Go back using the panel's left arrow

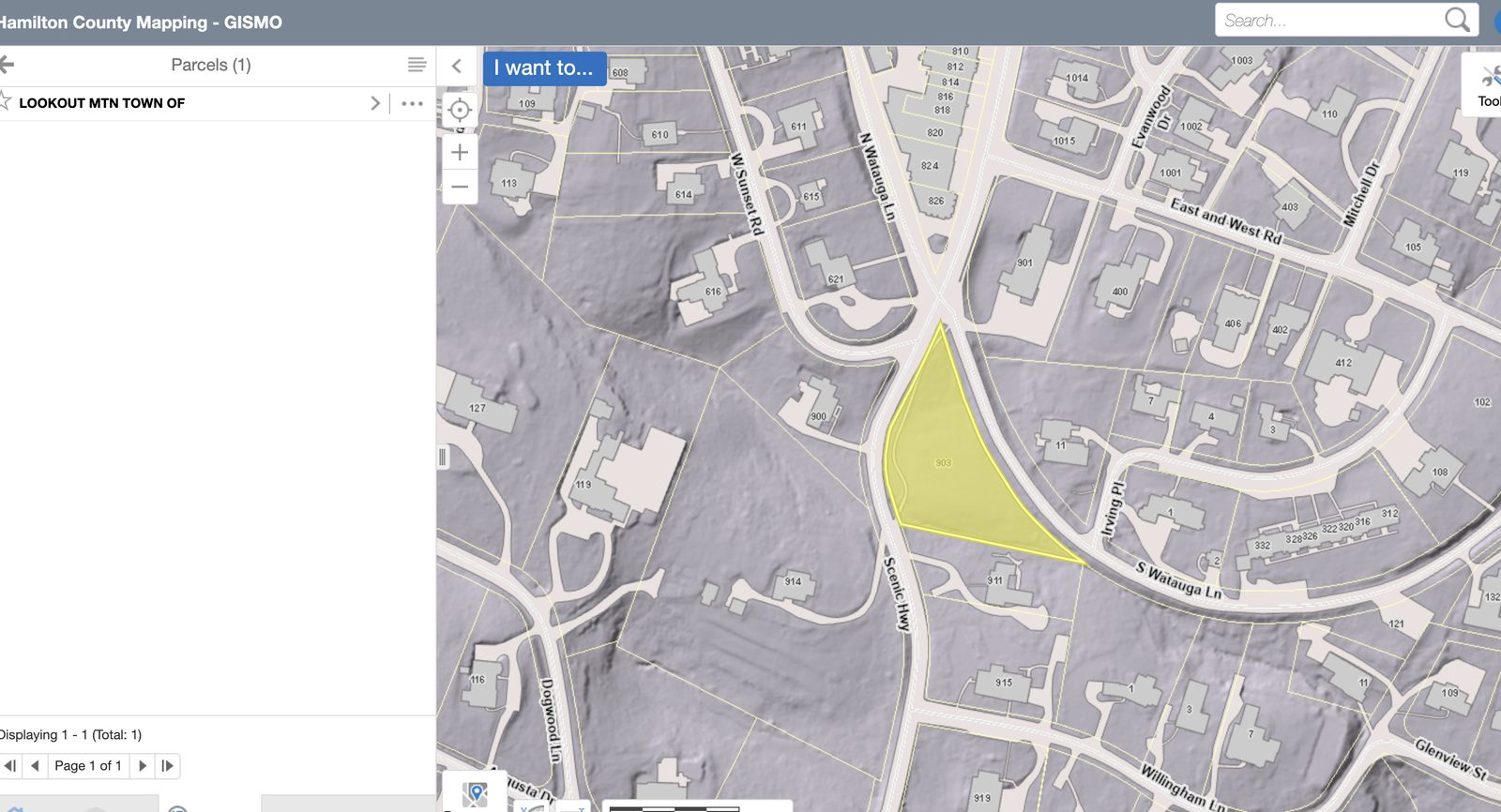[x=7, y=65]
